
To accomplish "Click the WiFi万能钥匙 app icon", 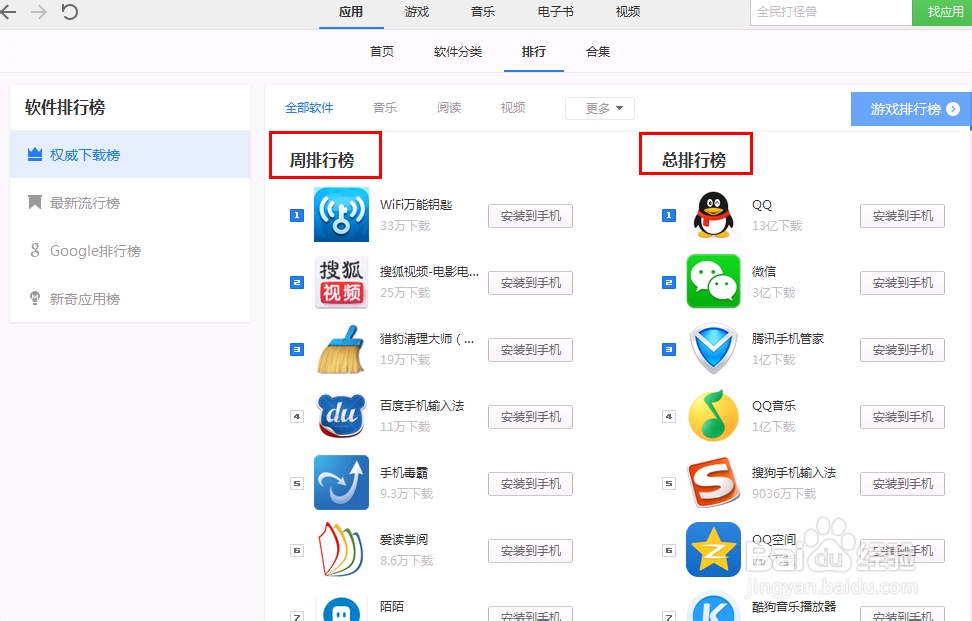I will 341,215.
